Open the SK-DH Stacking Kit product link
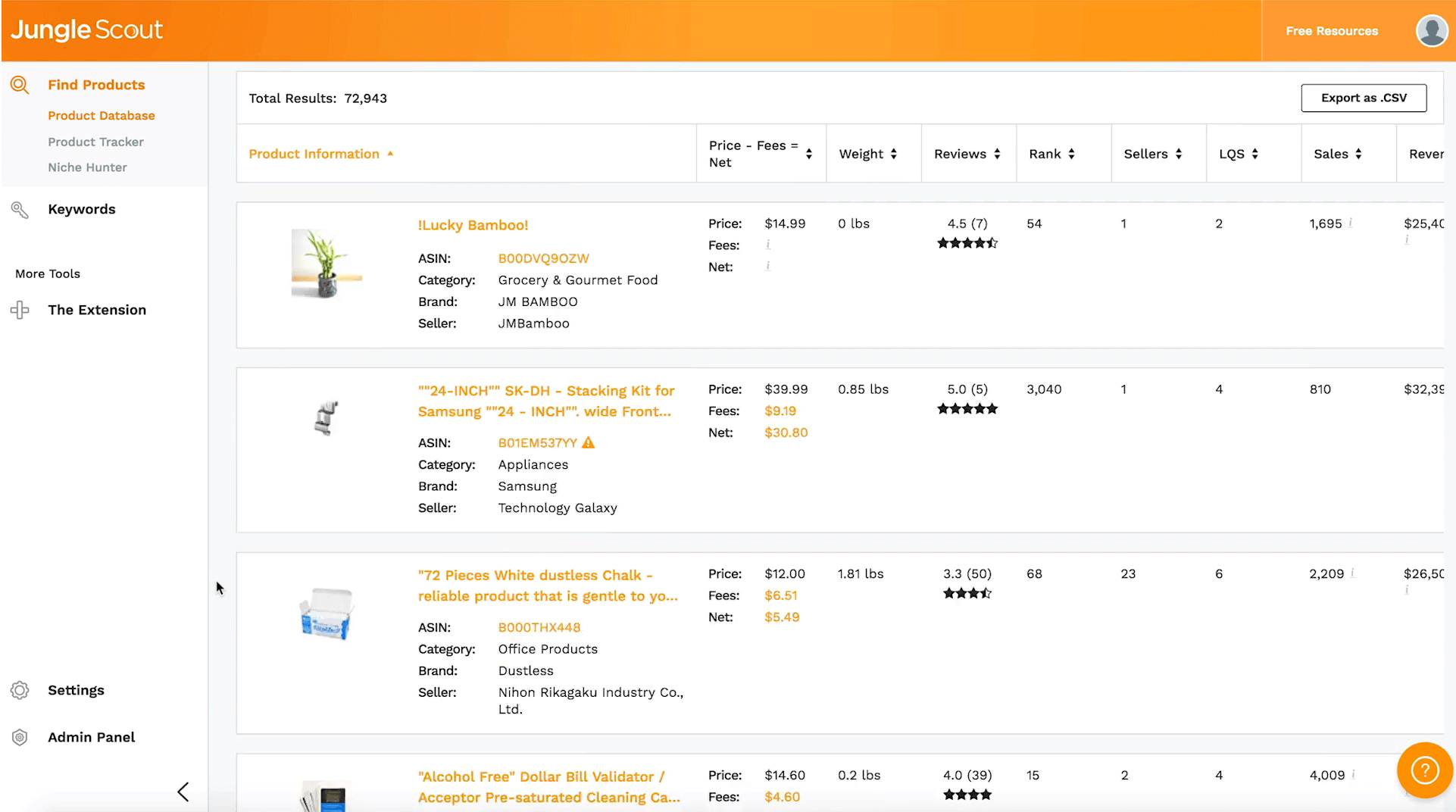This screenshot has height=812, width=1456. click(546, 401)
